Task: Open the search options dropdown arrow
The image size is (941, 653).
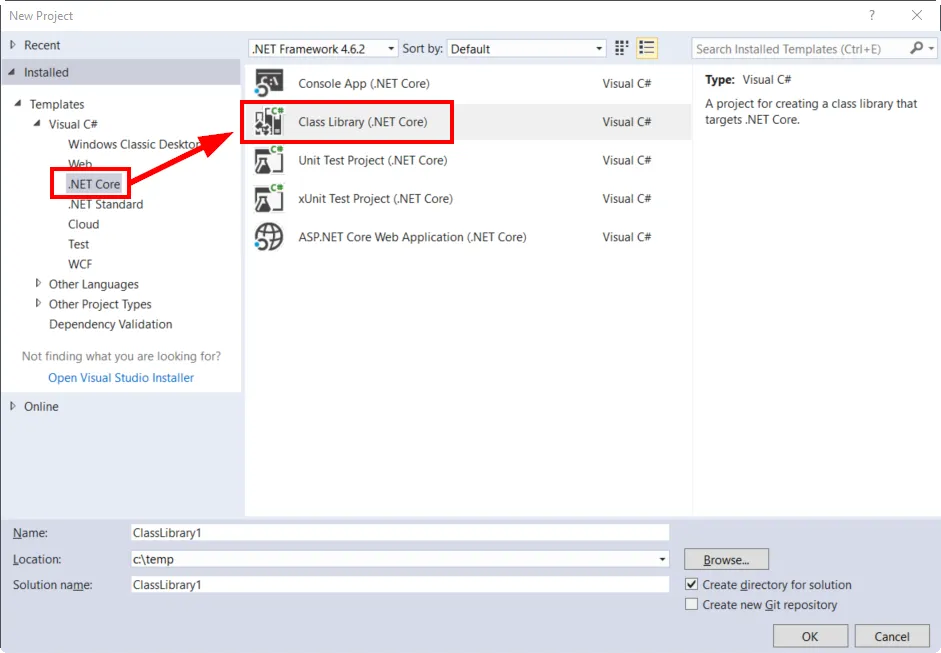Action: click(931, 48)
